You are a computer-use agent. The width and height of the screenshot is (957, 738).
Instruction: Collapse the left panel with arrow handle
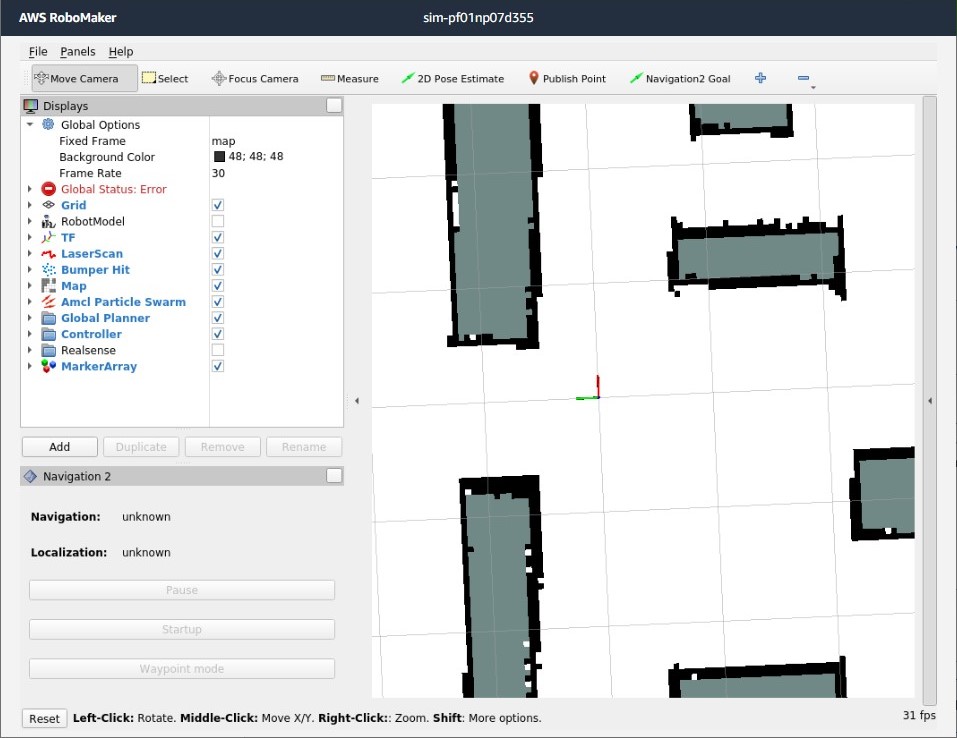[x=357, y=401]
